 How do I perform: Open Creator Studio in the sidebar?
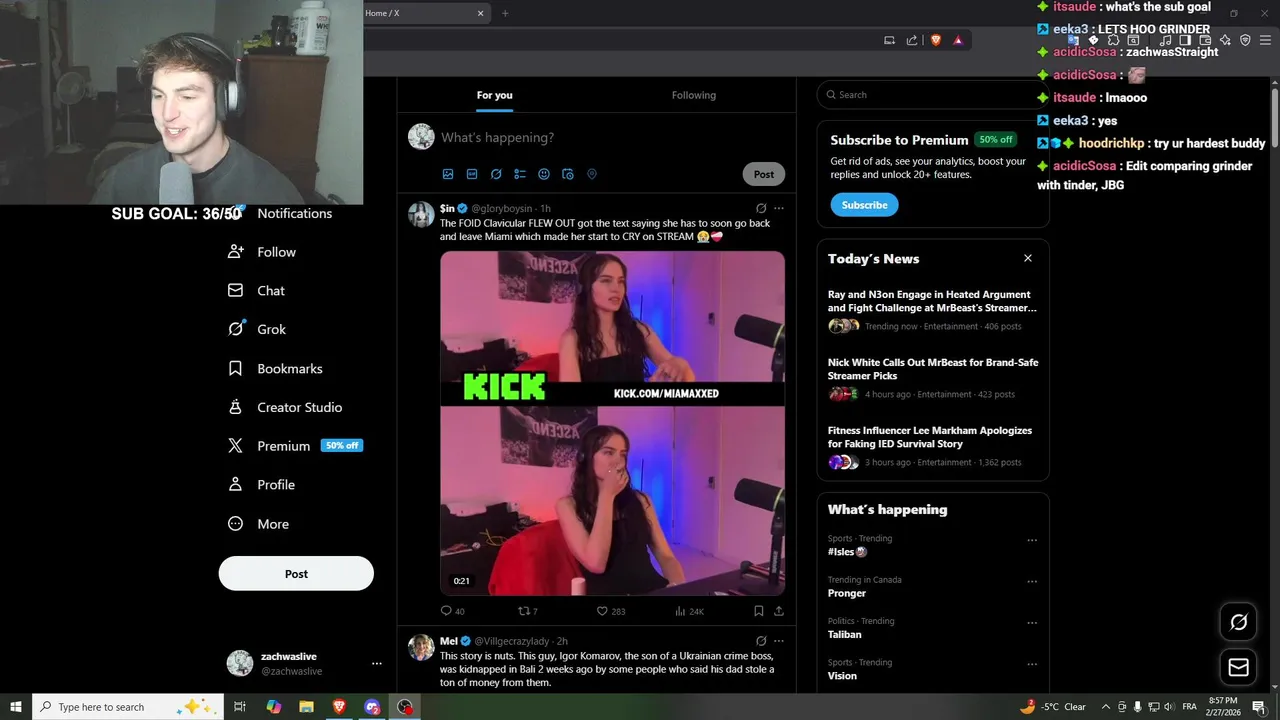(x=285, y=407)
